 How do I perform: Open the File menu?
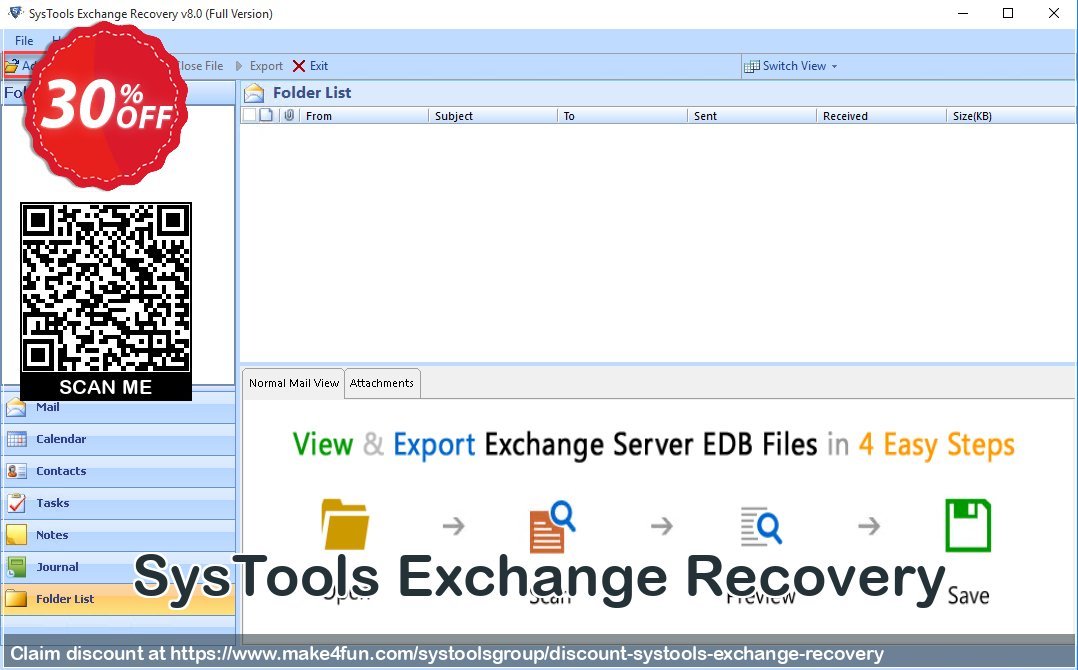click(x=24, y=41)
